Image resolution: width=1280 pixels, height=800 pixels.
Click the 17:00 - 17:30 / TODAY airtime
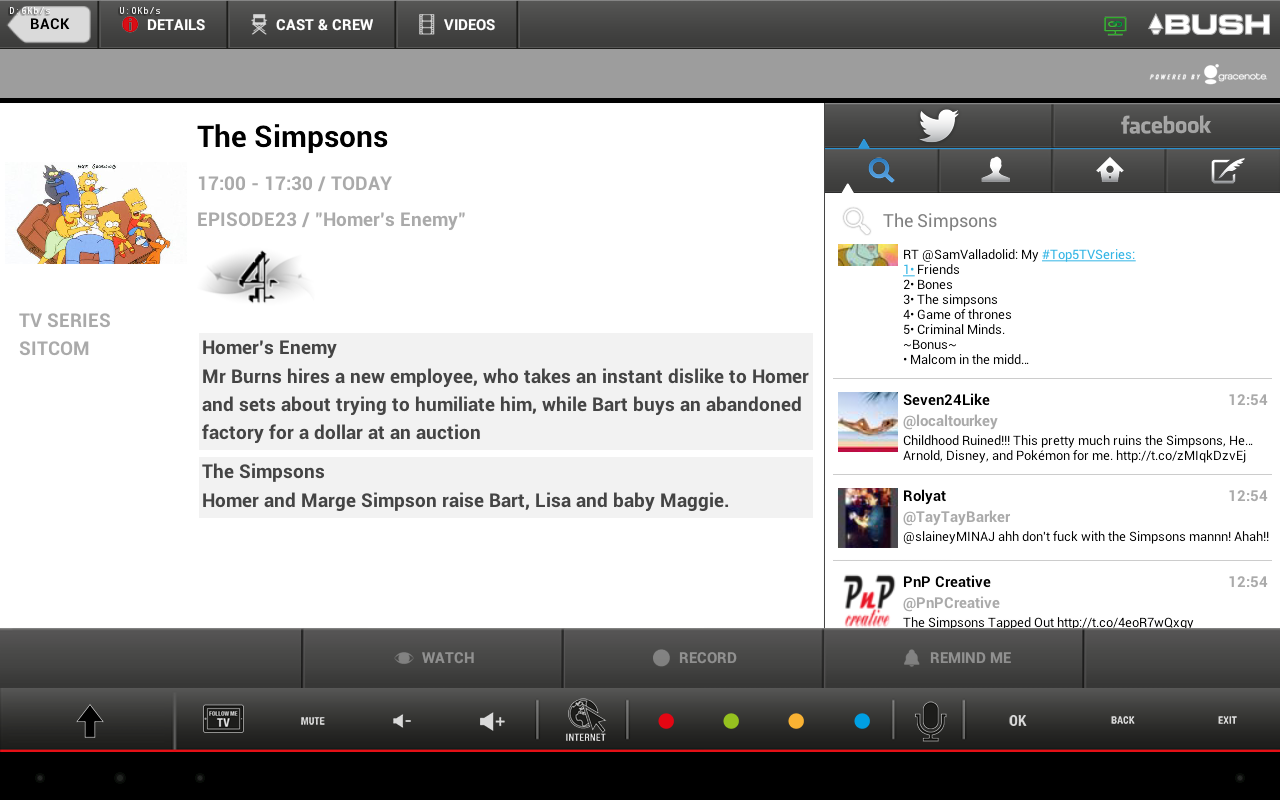click(x=294, y=184)
